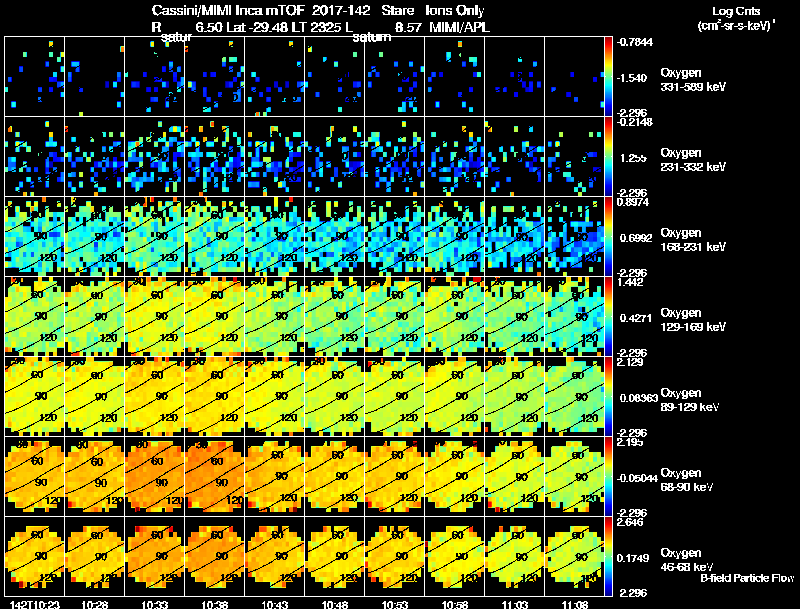Select the Oxygen 46-68 keV panel at 10:53
The width and height of the screenshot is (800, 609).
point(394,556)
